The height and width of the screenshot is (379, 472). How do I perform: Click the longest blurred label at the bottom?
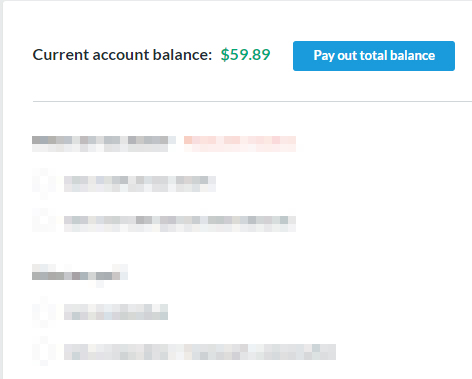pos(200,352)
